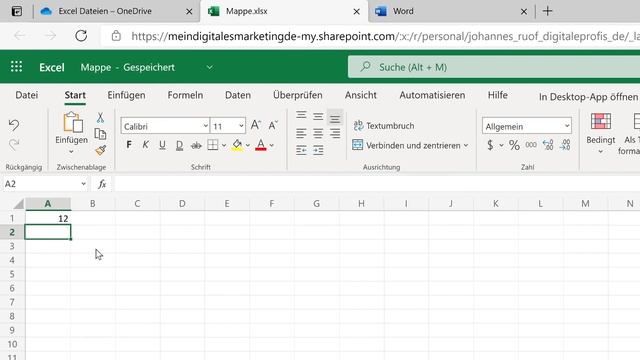The image size is (640, 360).
Task: Open Bedingt conditional formatting button
Action: pyautogui.click(x=600, y=133)
